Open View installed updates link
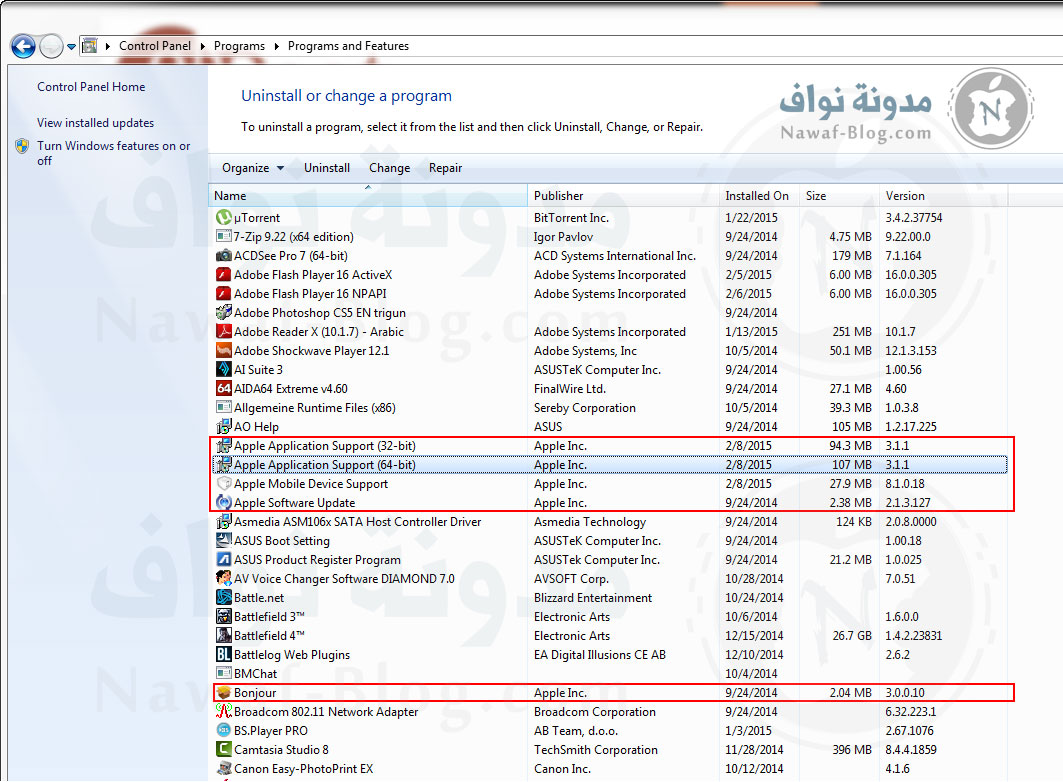Screen dimensions: 1063x782 pos(95,123)
